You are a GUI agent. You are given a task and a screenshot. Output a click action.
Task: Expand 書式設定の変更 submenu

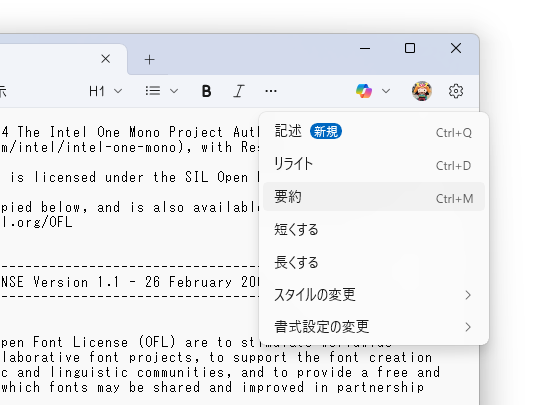(x=374, y=327)
